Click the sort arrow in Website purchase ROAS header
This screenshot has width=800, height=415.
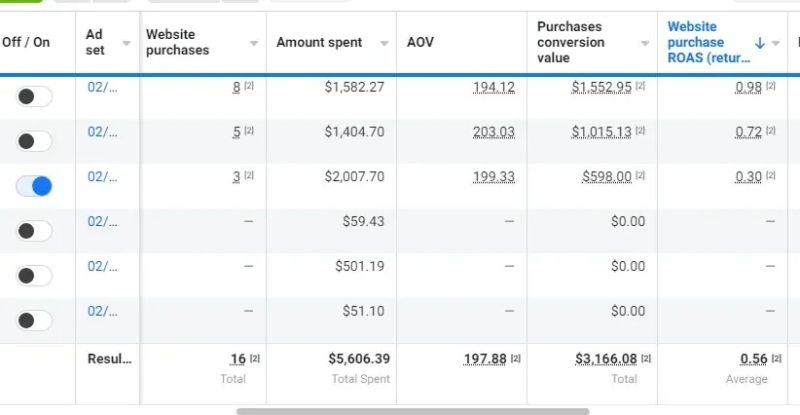coord(759,43)
